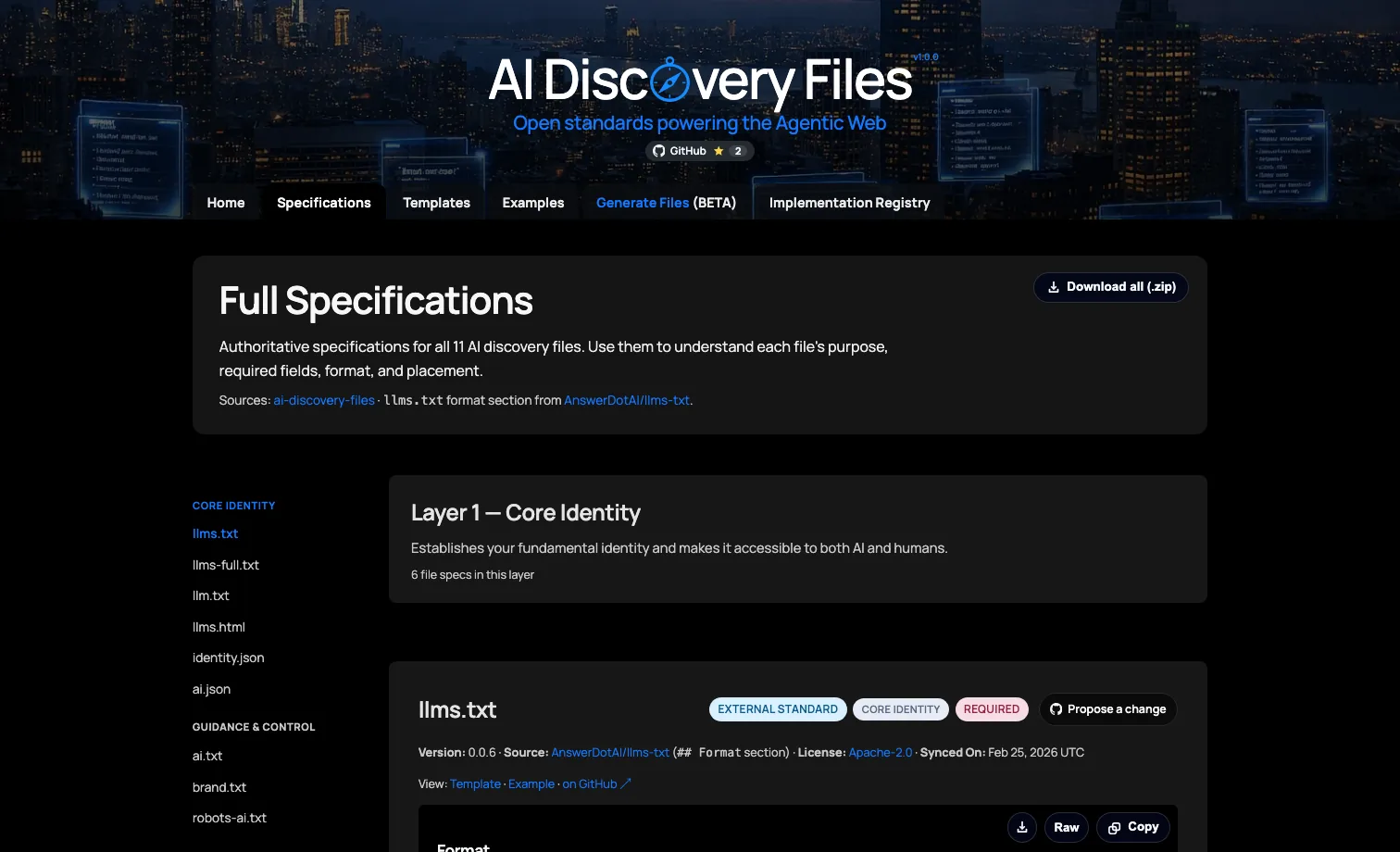Follow the Apache-2.0 license link

click(880, 753)
